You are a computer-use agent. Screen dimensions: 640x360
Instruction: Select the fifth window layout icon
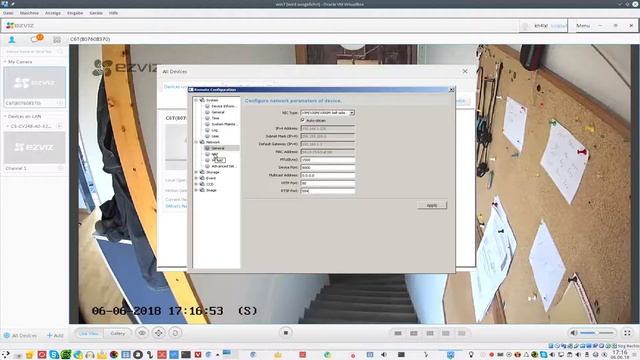[x=462, y=333]
